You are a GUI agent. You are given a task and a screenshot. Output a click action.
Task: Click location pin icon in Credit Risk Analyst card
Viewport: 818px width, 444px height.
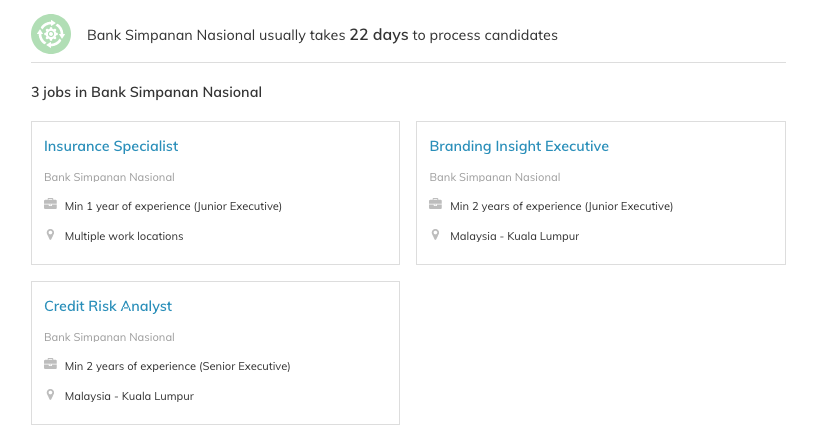50,395
